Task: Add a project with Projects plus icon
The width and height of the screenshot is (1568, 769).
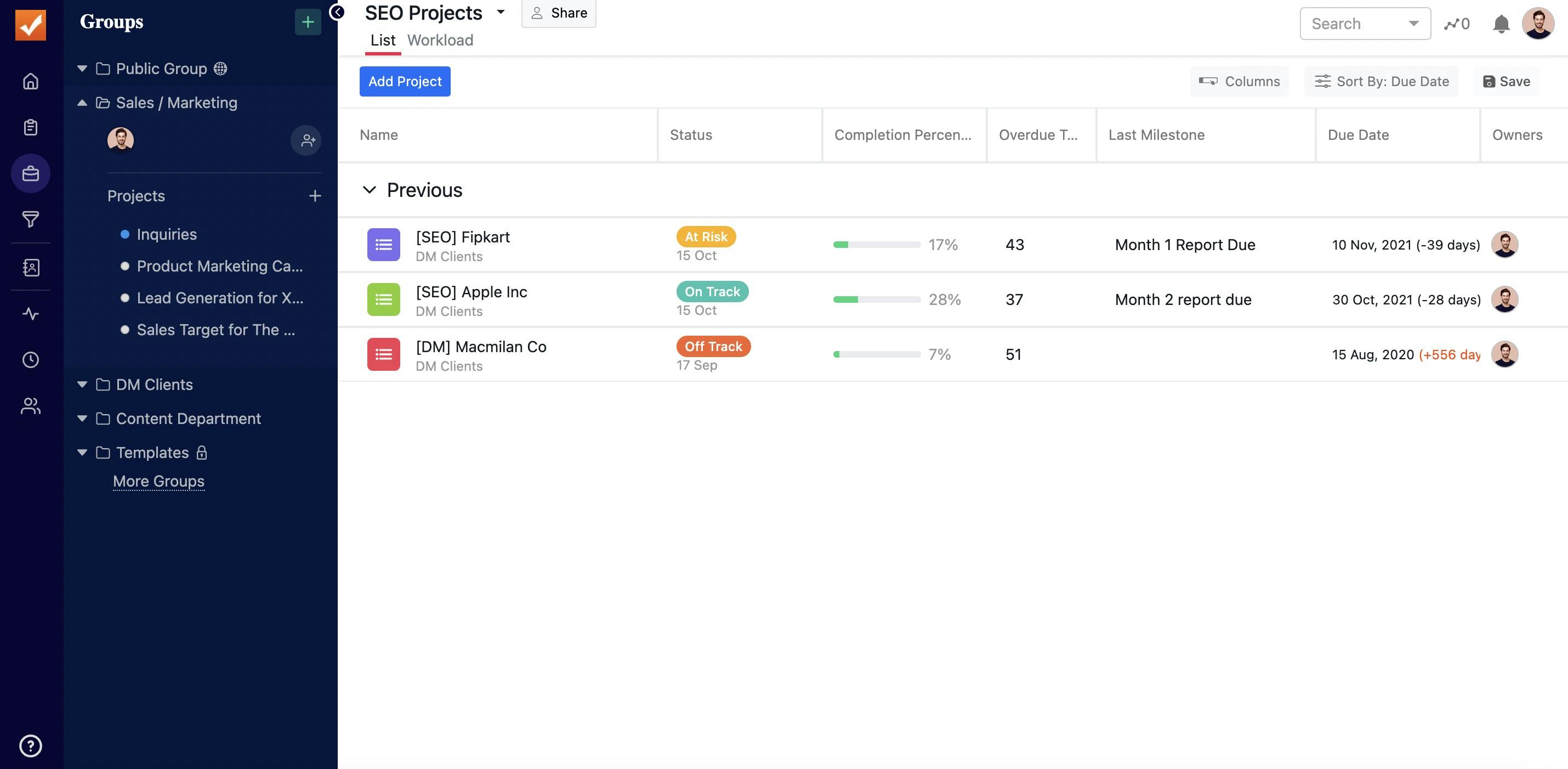Action: (x=315, y=196)
